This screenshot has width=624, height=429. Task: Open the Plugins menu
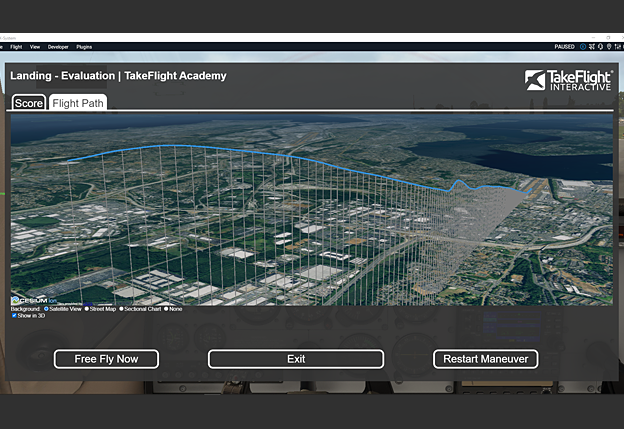pyautogui.click(x=84, y=47)
